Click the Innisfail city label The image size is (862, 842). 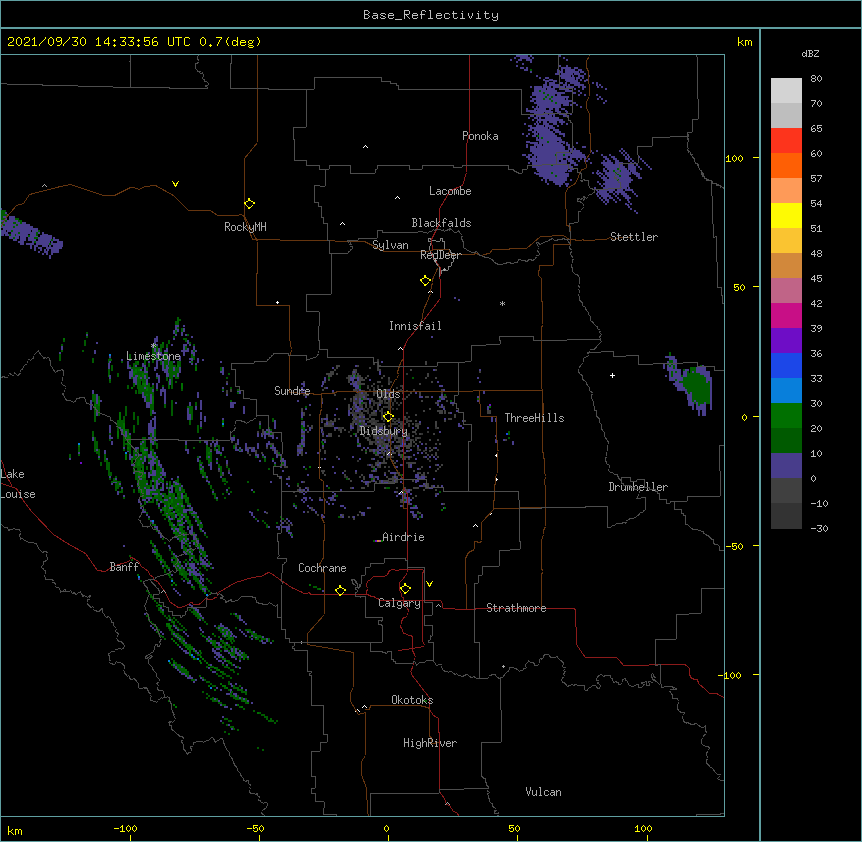coord(415,326)
